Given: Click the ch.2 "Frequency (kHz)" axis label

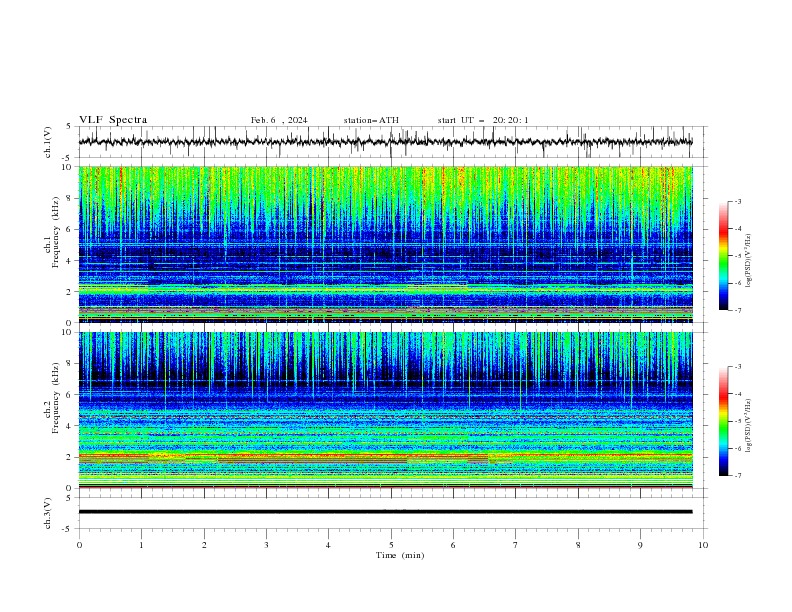Looking at the screenshot, I should (56, 398).
